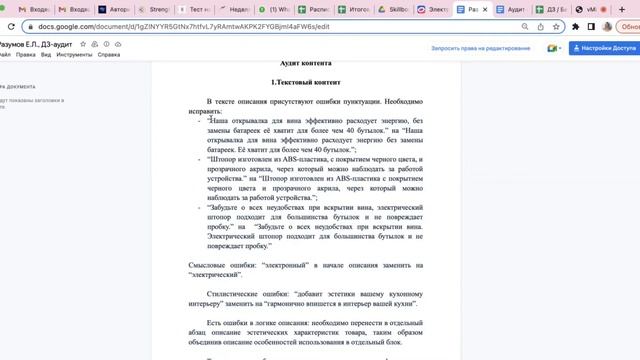Switch to the 'ДЗ / Б' spreadsheet tab
This screenshot has height=360, width=640.
point(551,9)
